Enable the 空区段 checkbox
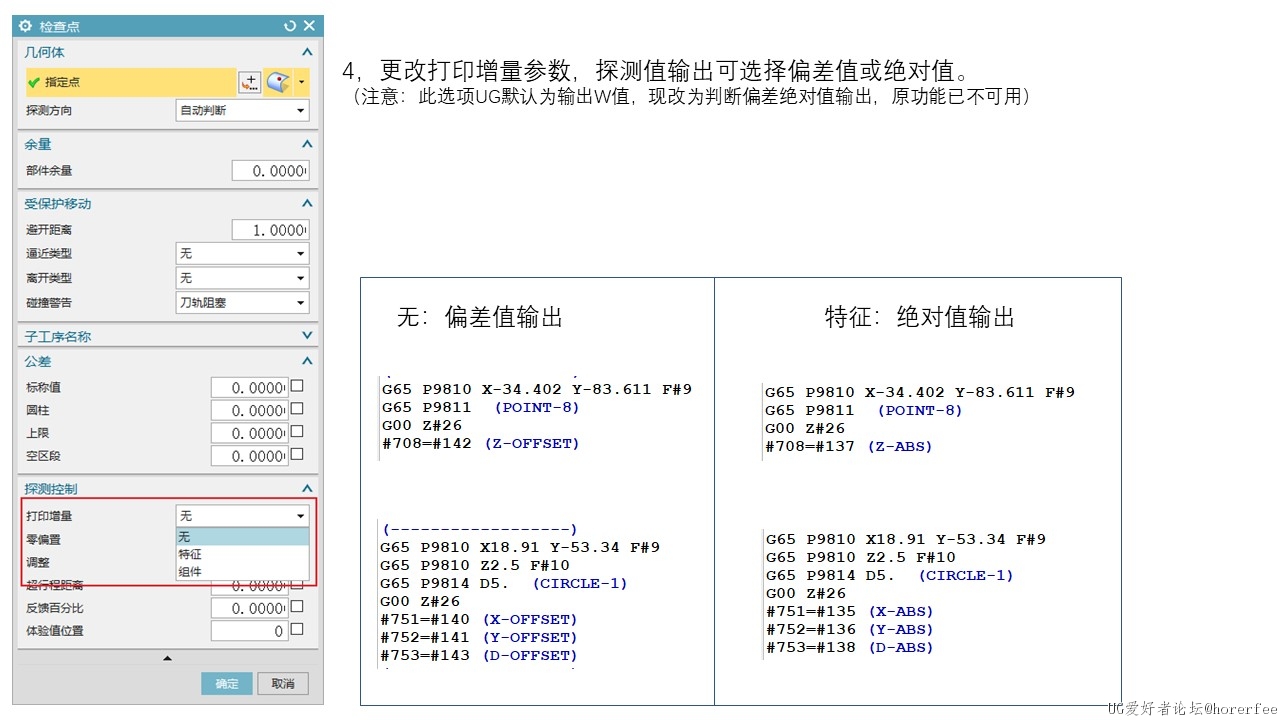The image size is (1280, 720). pos(297,455)
